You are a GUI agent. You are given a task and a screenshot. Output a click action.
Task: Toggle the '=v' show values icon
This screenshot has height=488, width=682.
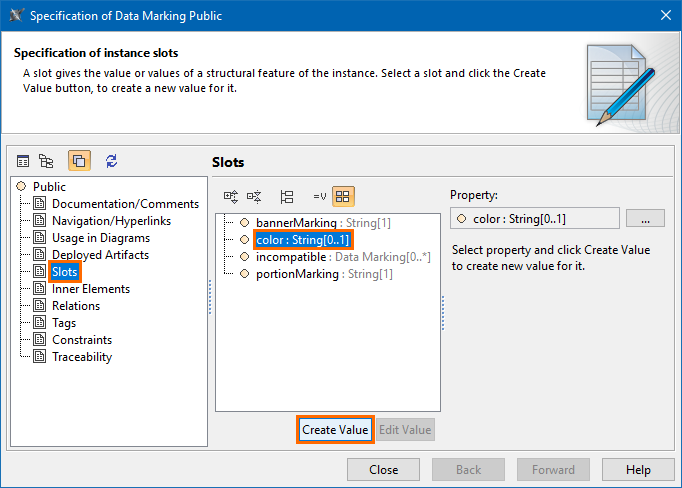click(320, 197)
